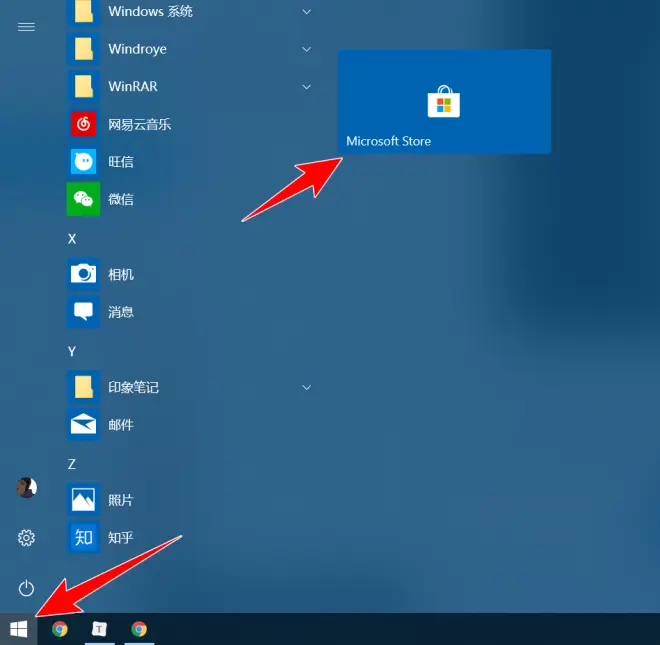This screenshot has height=645, width=660.
Task: Open the Typora taskbar icon
Action: tap(99, 629)
